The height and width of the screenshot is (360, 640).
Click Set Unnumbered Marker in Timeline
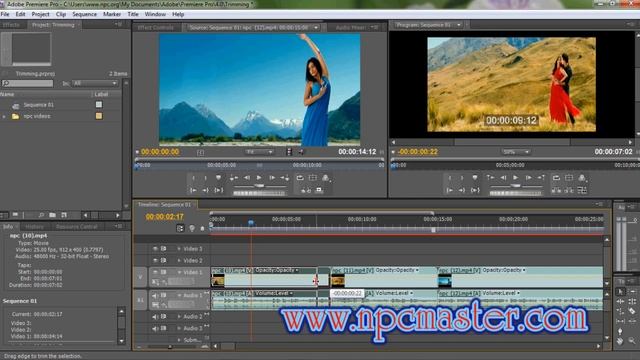tap(202, 229)
